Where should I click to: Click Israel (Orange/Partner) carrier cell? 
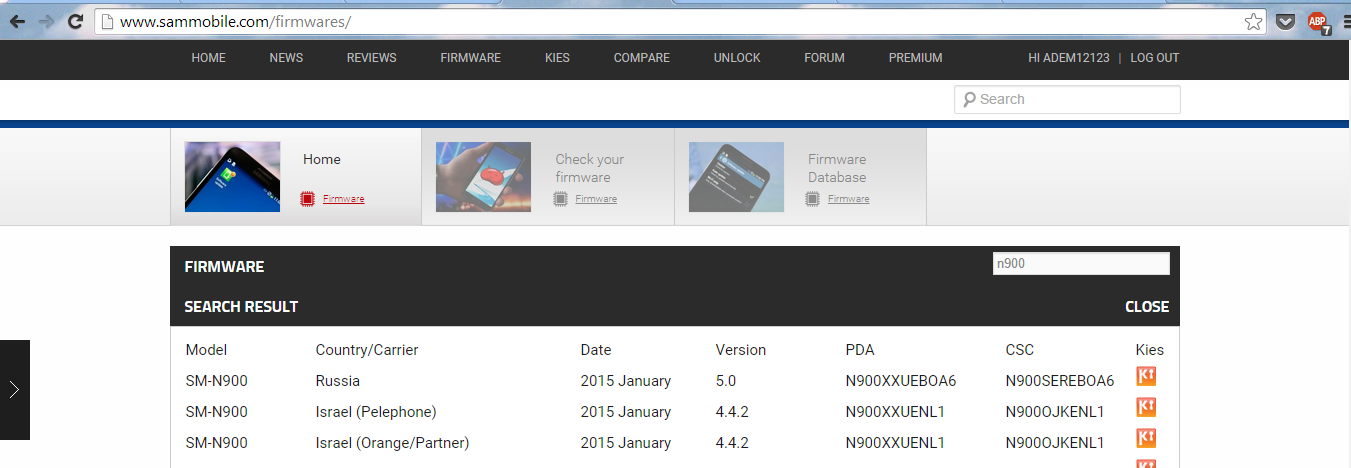tap(393, 443)
